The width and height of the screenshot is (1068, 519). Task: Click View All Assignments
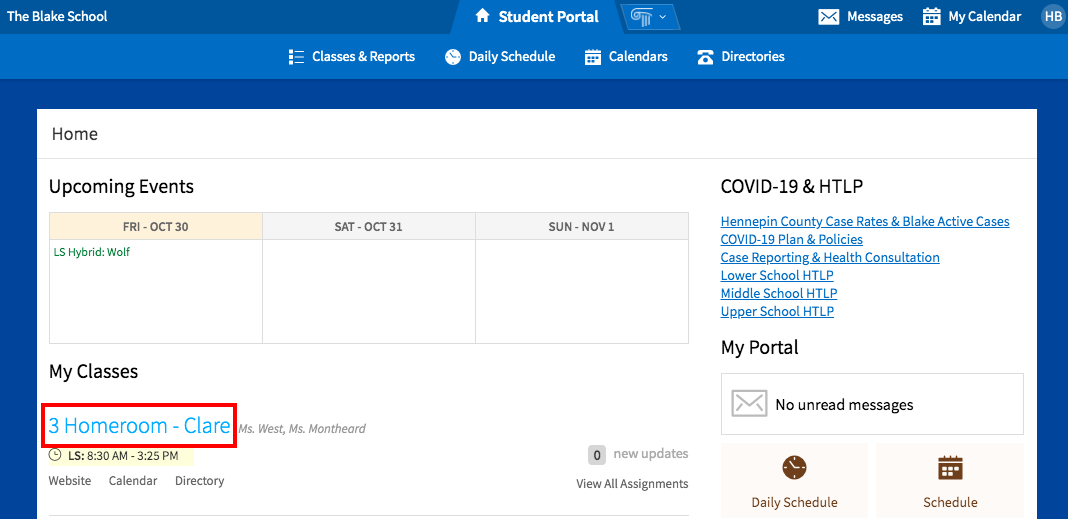pos(632,484)
